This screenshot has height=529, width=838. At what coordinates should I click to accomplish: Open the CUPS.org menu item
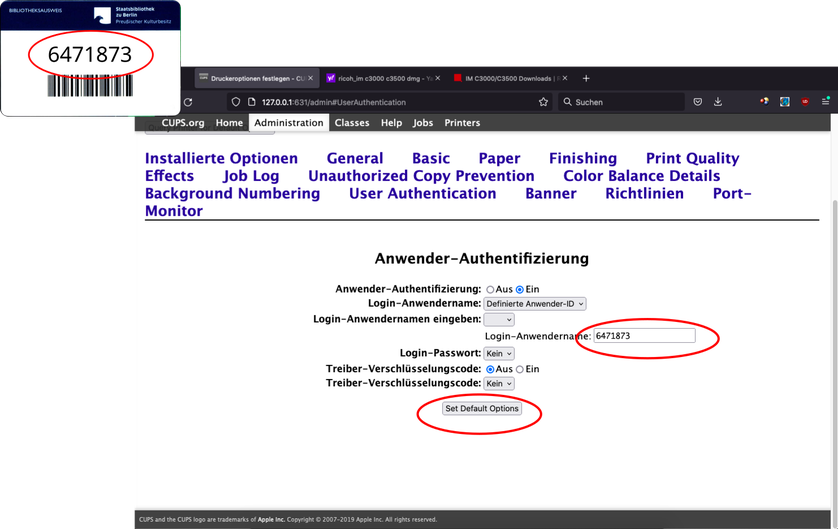coord(183,123)
